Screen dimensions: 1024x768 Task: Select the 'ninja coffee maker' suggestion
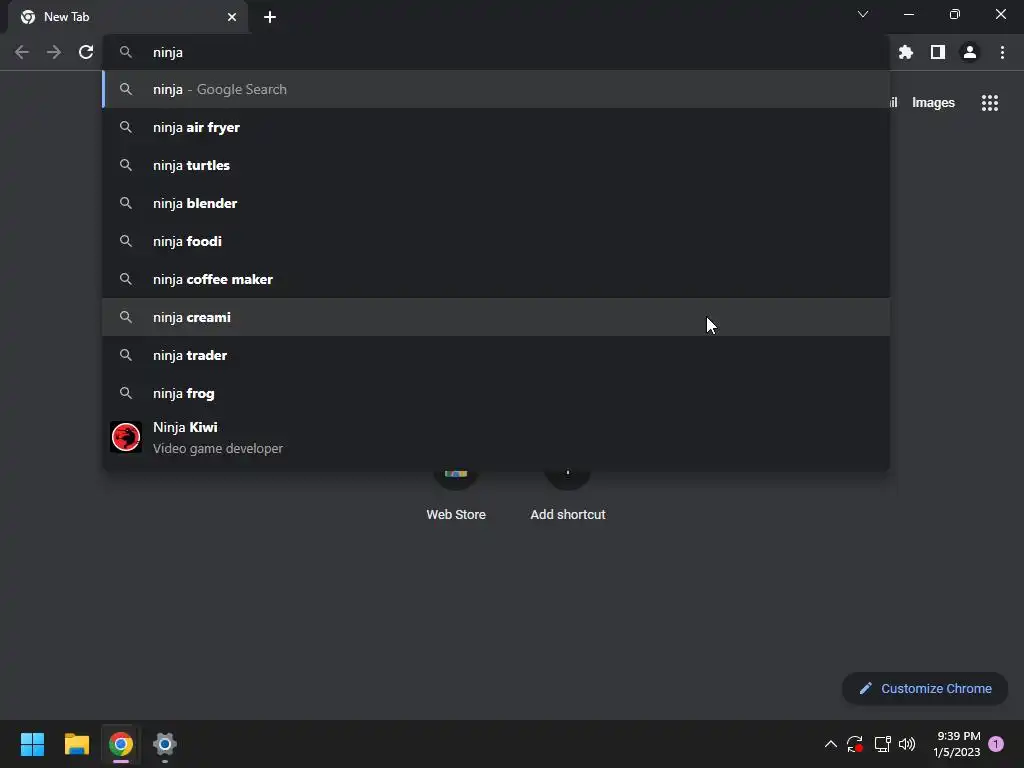coord(496,279)
